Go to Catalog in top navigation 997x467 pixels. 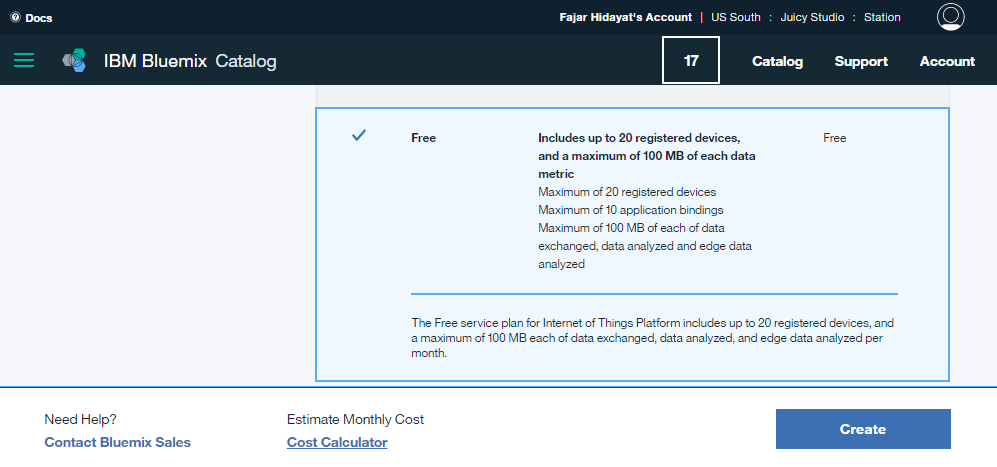click(x=777, y=61)
